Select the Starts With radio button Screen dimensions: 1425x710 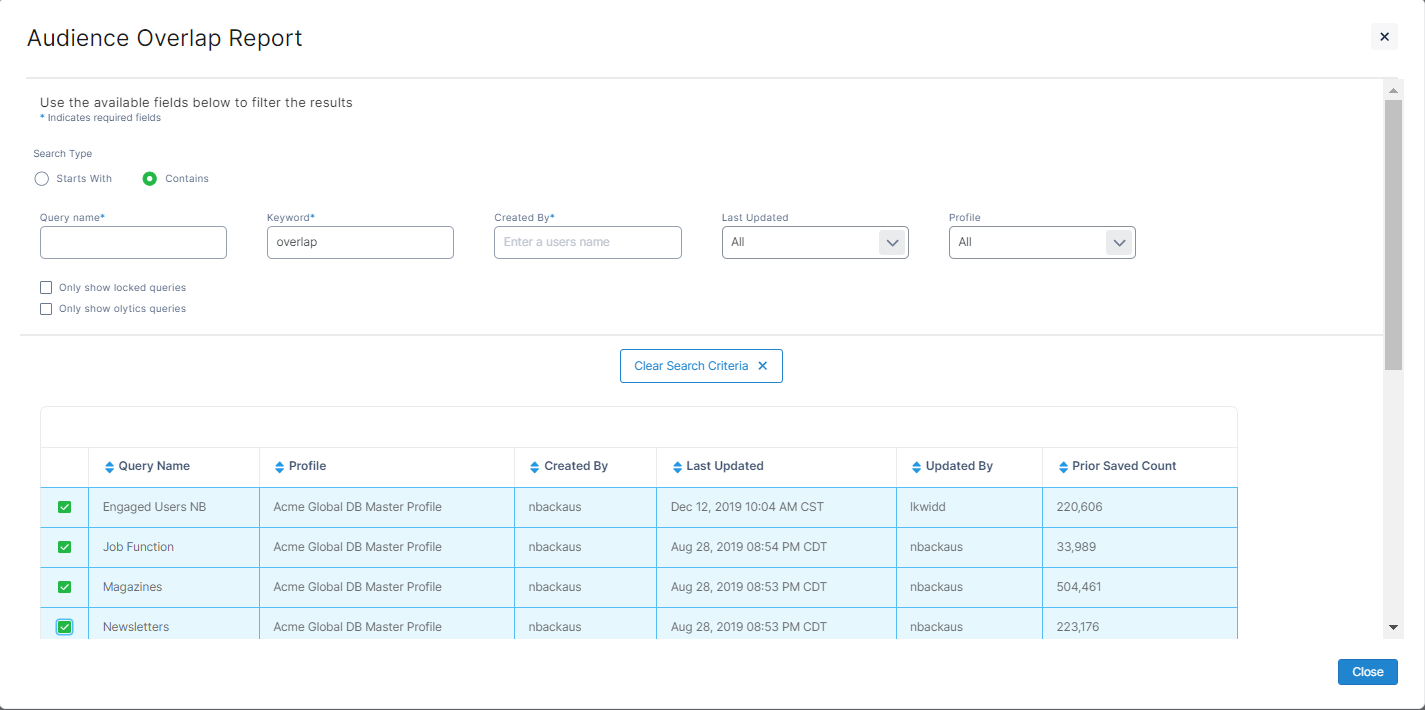[42, 179]
